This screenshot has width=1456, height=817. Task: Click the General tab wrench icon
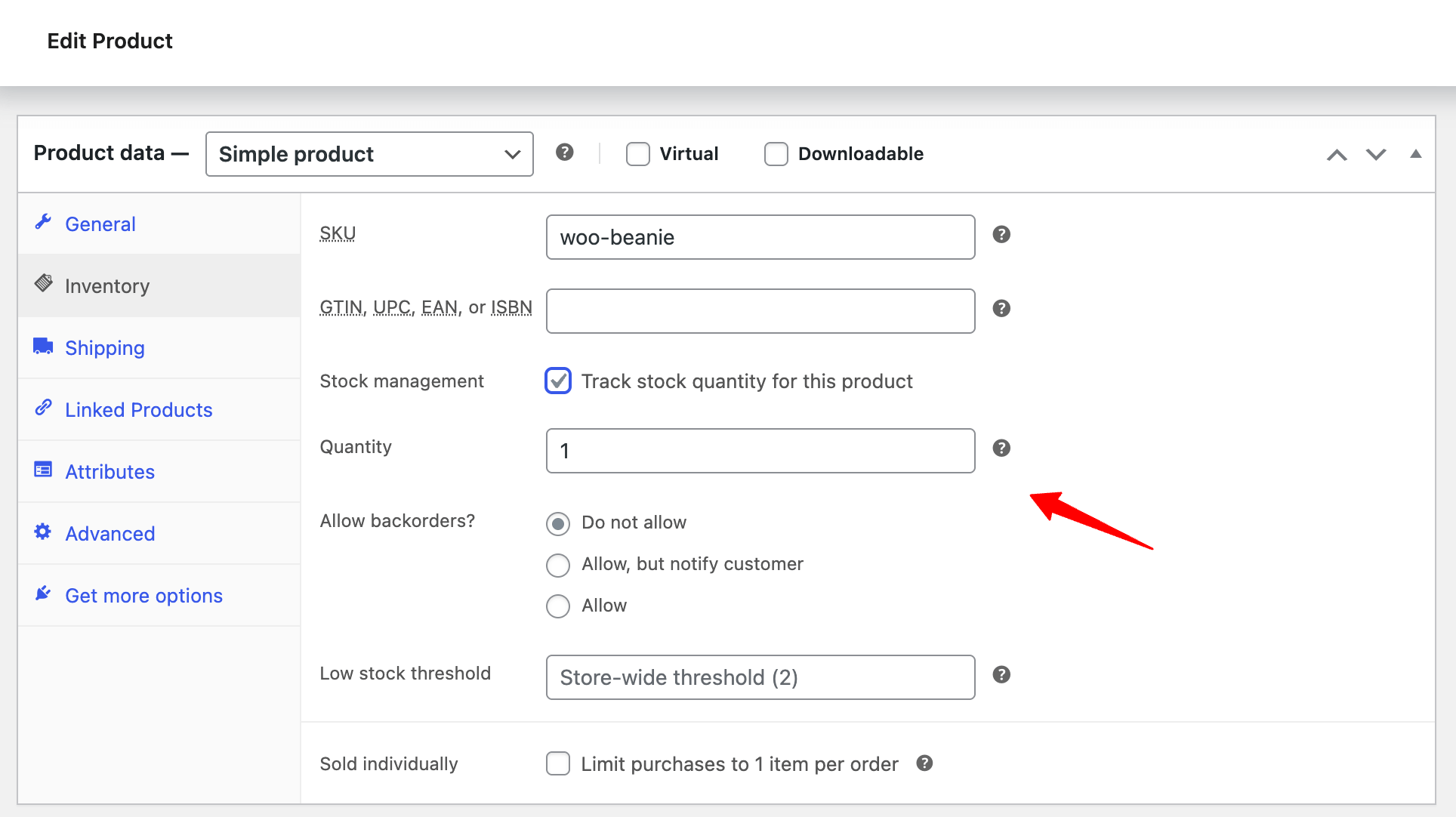(43, 222)
